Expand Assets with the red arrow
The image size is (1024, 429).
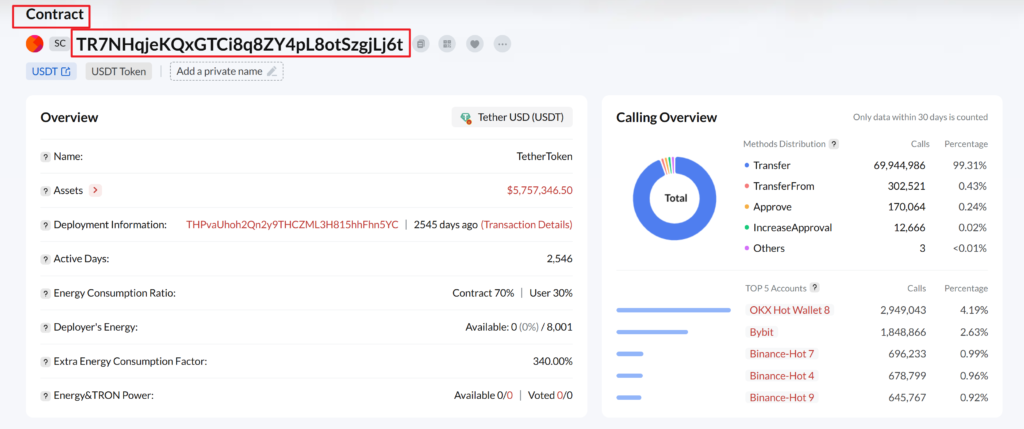click(95, 191)
